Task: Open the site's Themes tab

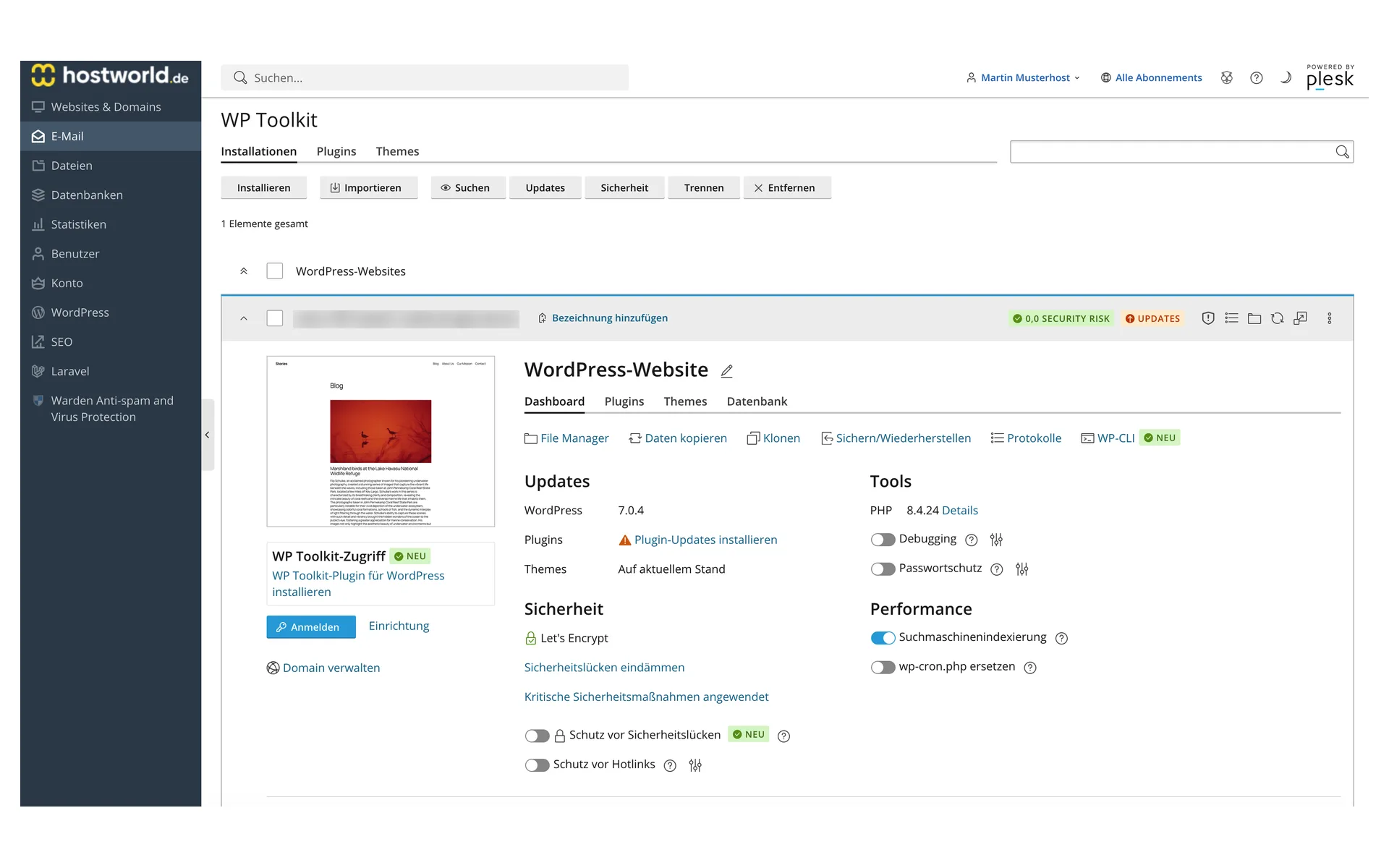Action: click(685, 401)
